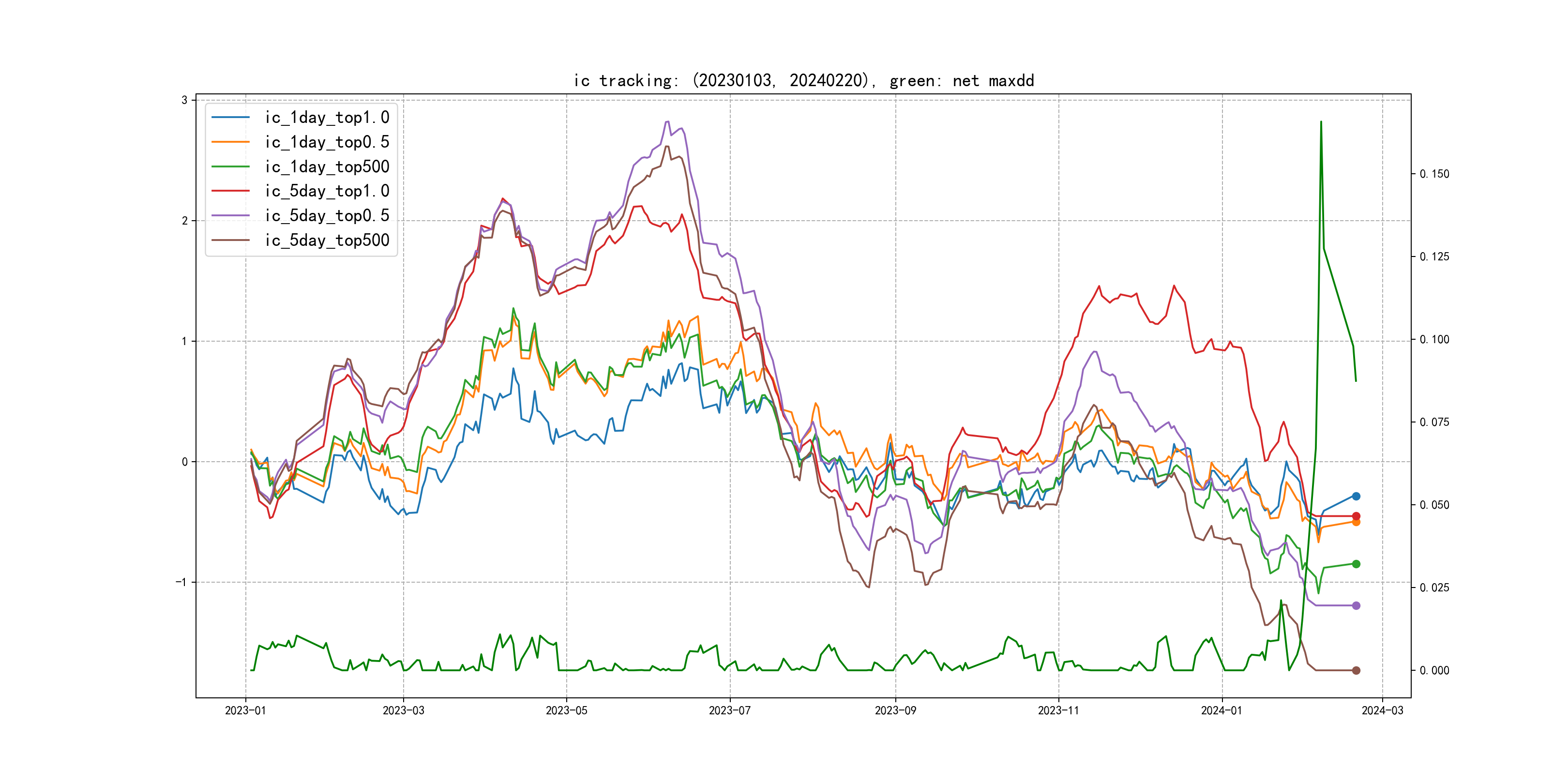Click the left-axis tick label 3
The height and width of the screenshot is (784, 1568).
(184, 100)
